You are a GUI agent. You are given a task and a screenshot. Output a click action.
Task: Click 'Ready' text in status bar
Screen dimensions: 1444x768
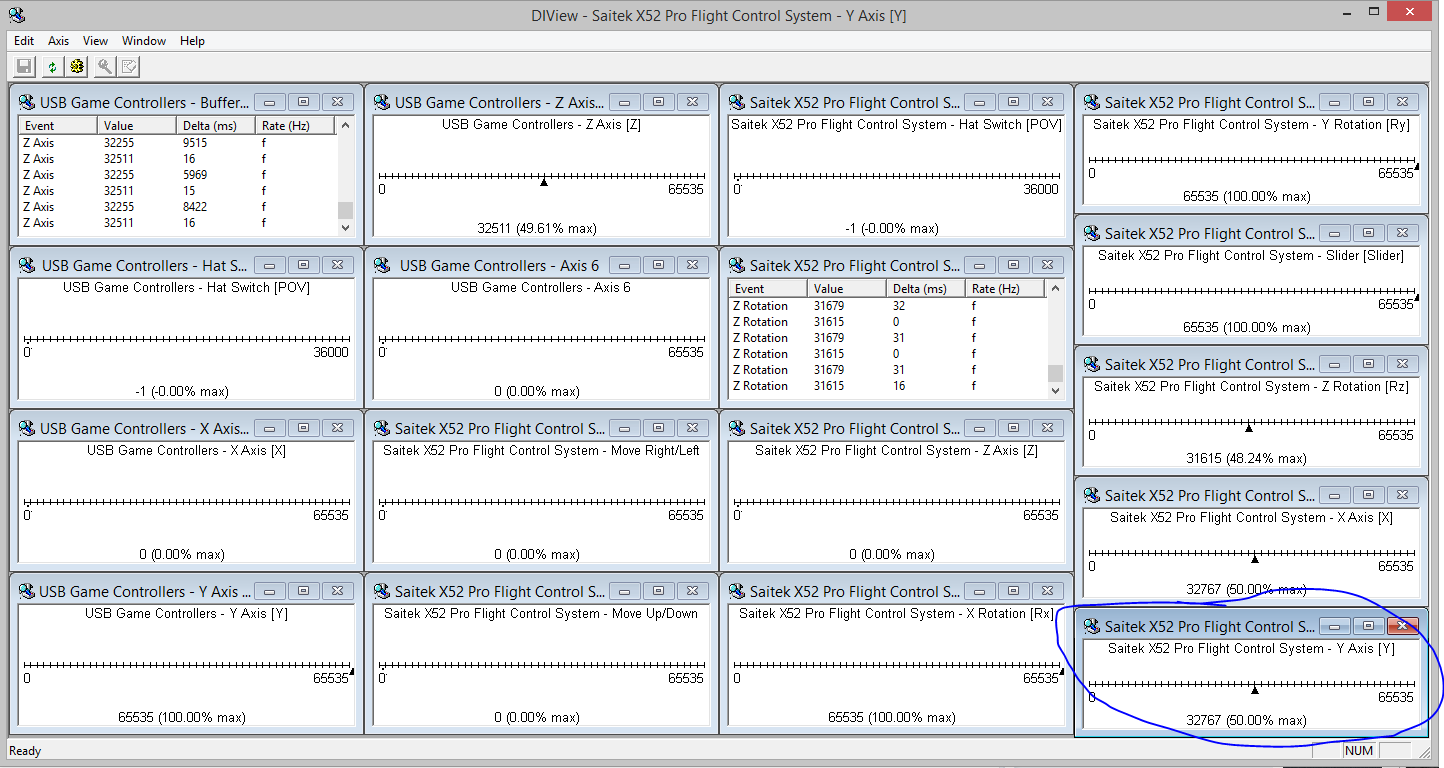point(25,751)
